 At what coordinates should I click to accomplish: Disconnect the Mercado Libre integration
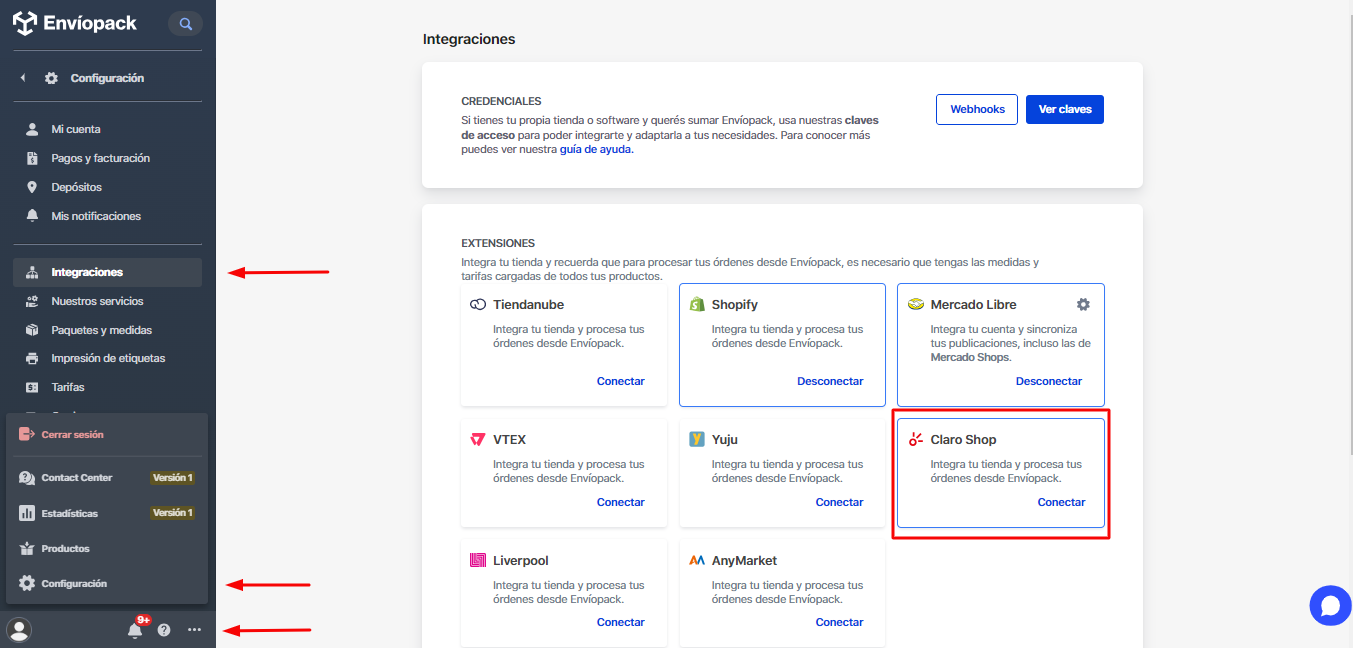[1049, 381]
